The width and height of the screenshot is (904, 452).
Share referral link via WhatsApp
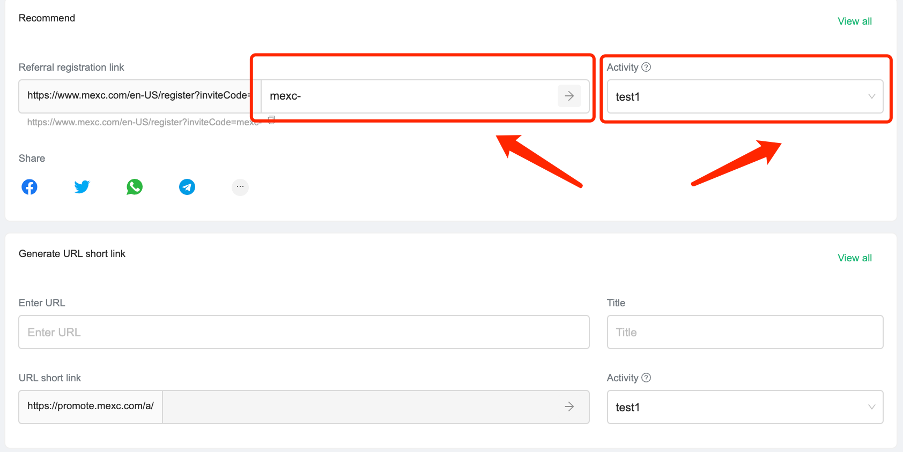pyautogui.click(x=134, y=187)
